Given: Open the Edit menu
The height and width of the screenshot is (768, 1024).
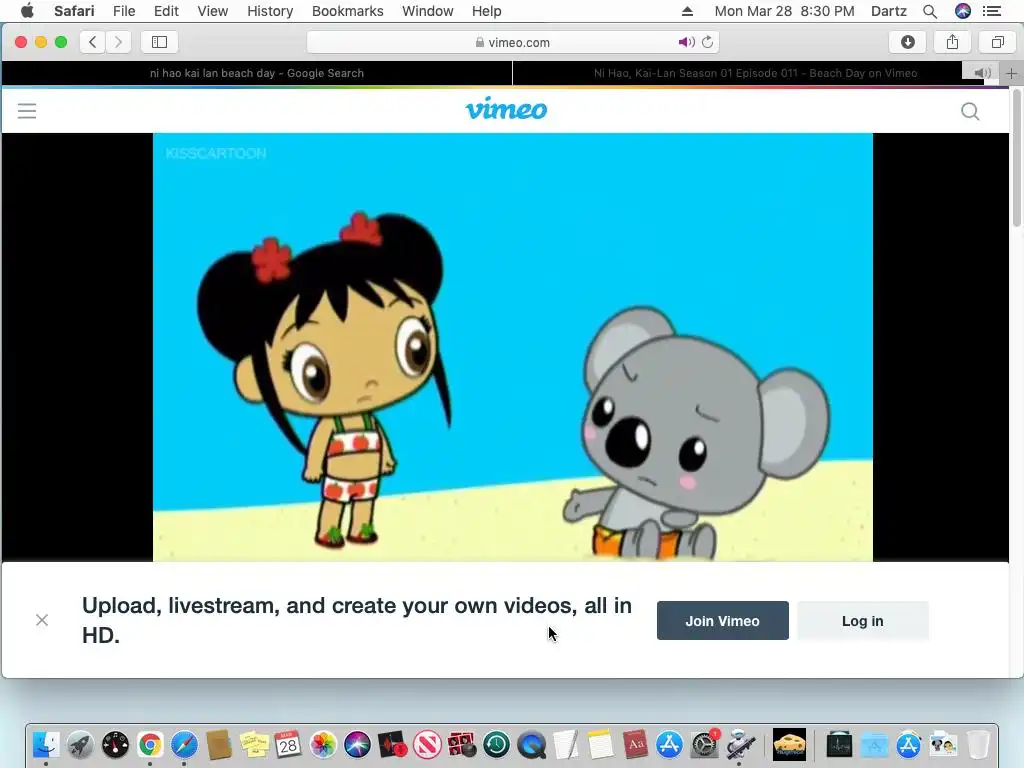Looking at the screenshot, I should tap(166, 11).
